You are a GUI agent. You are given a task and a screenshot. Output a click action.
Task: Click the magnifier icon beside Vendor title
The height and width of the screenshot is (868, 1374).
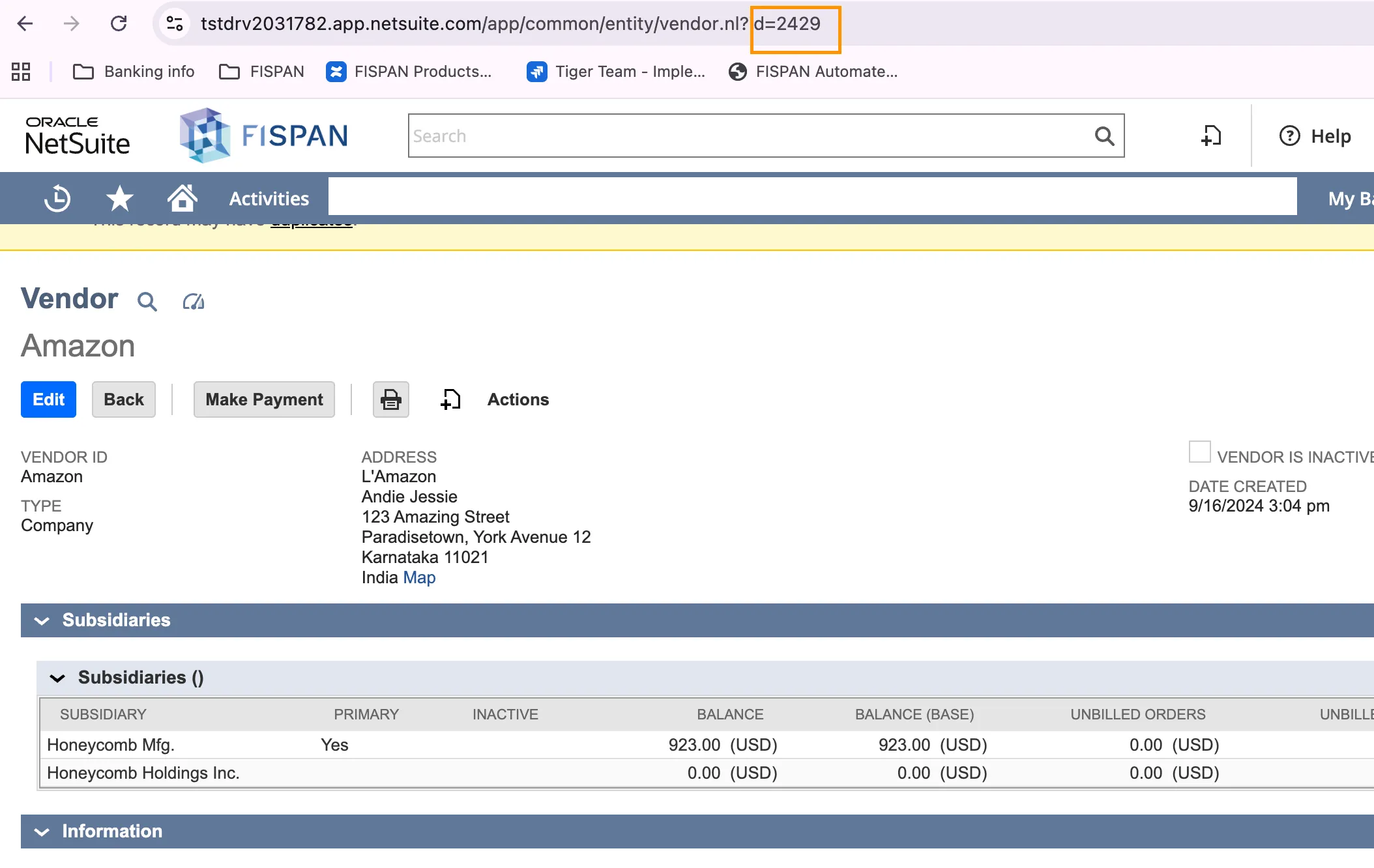147,301
